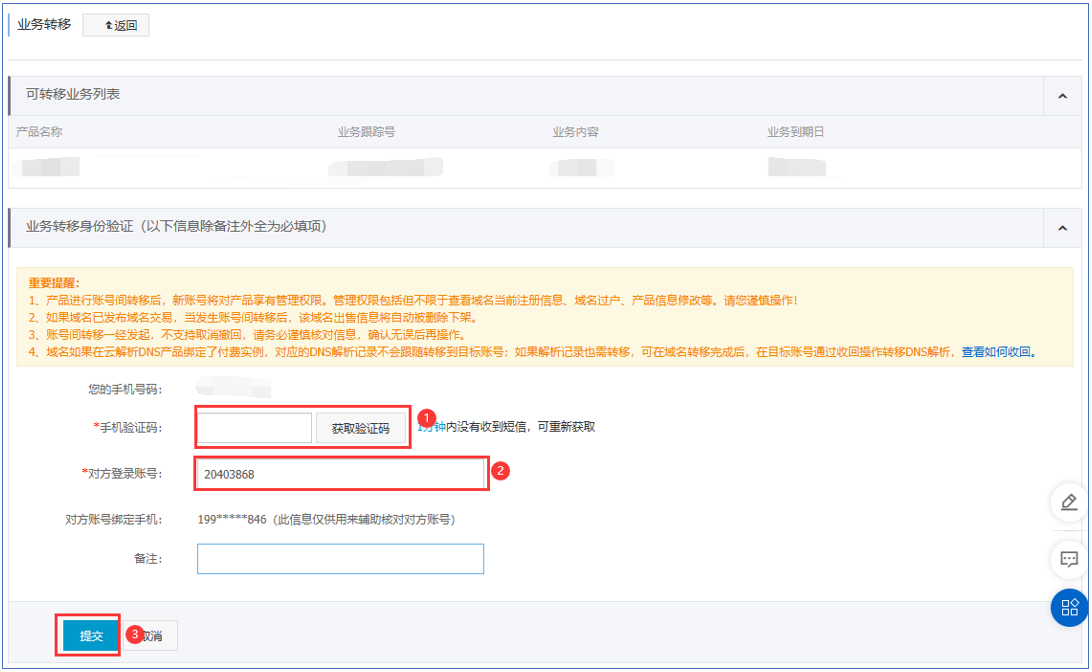Click the blue apps grid floating button
Viewport: 1092px width, 672px height.
(x=1069, y=607)
